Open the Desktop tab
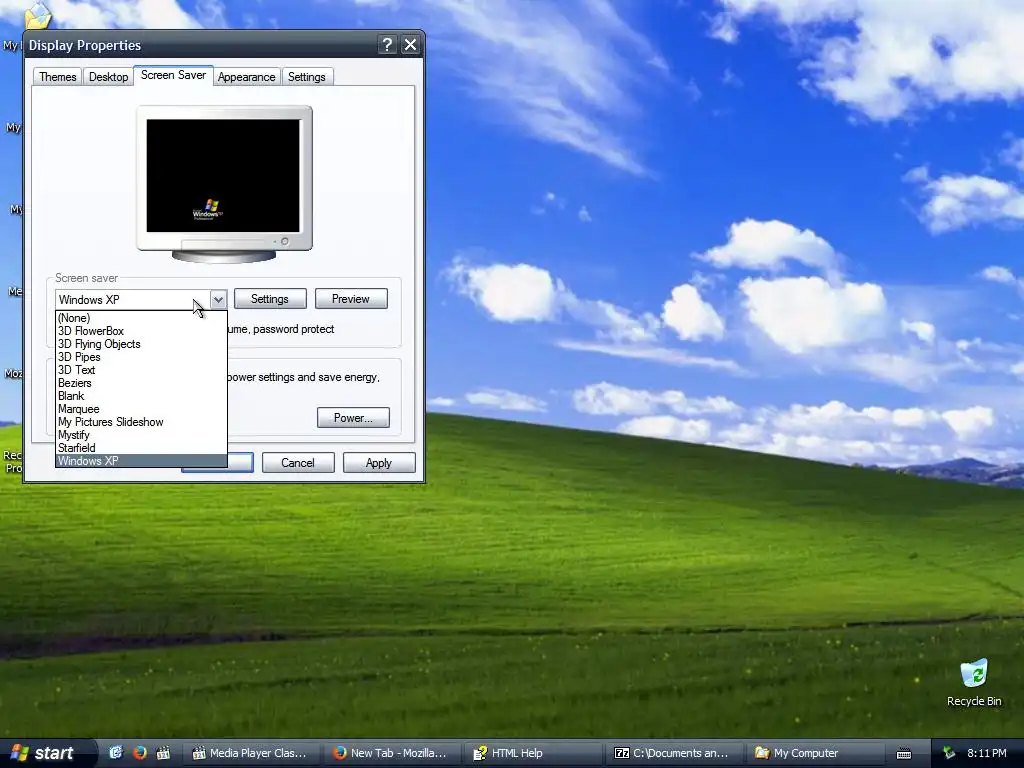The image size is (1024, 768). pos(108,76)
